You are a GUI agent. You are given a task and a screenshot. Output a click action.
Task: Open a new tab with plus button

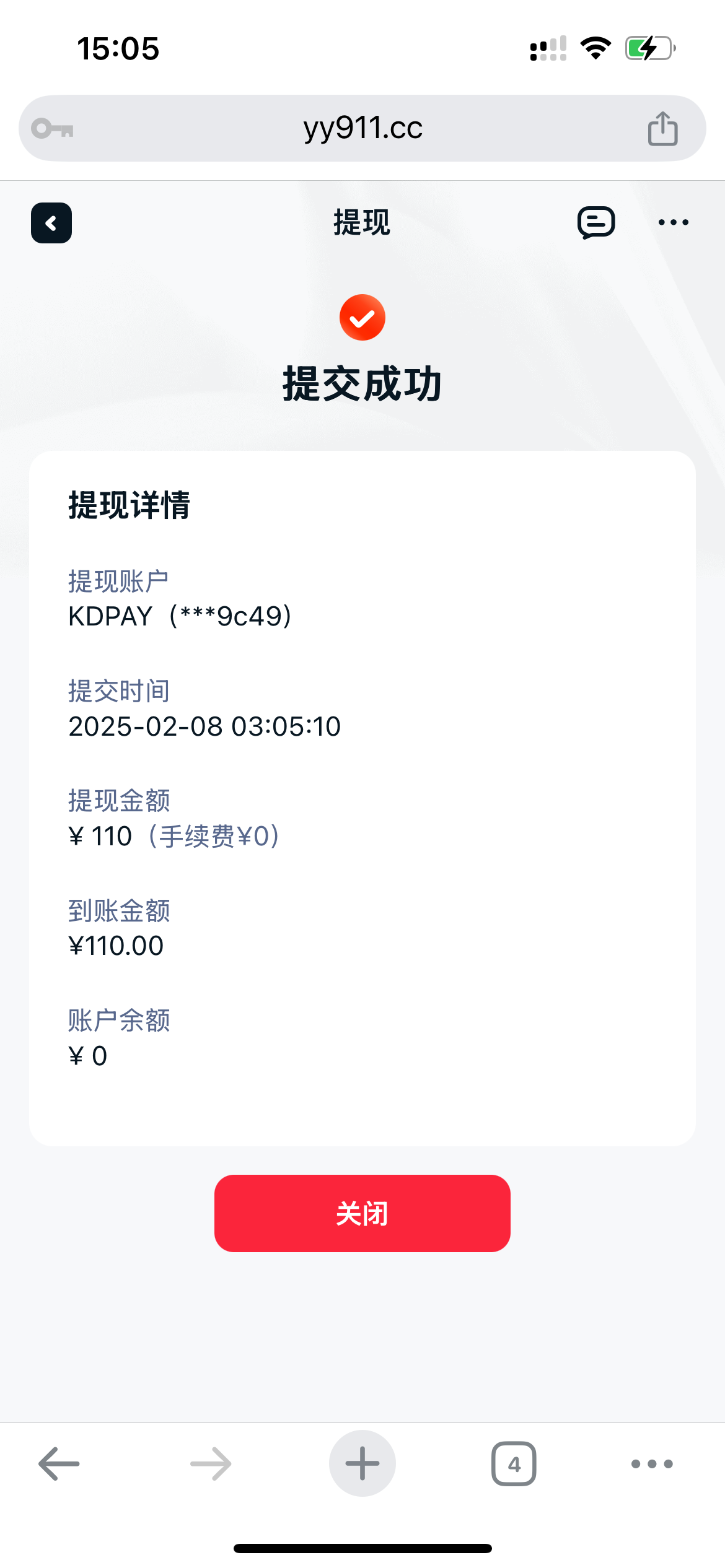point(362,1464)
